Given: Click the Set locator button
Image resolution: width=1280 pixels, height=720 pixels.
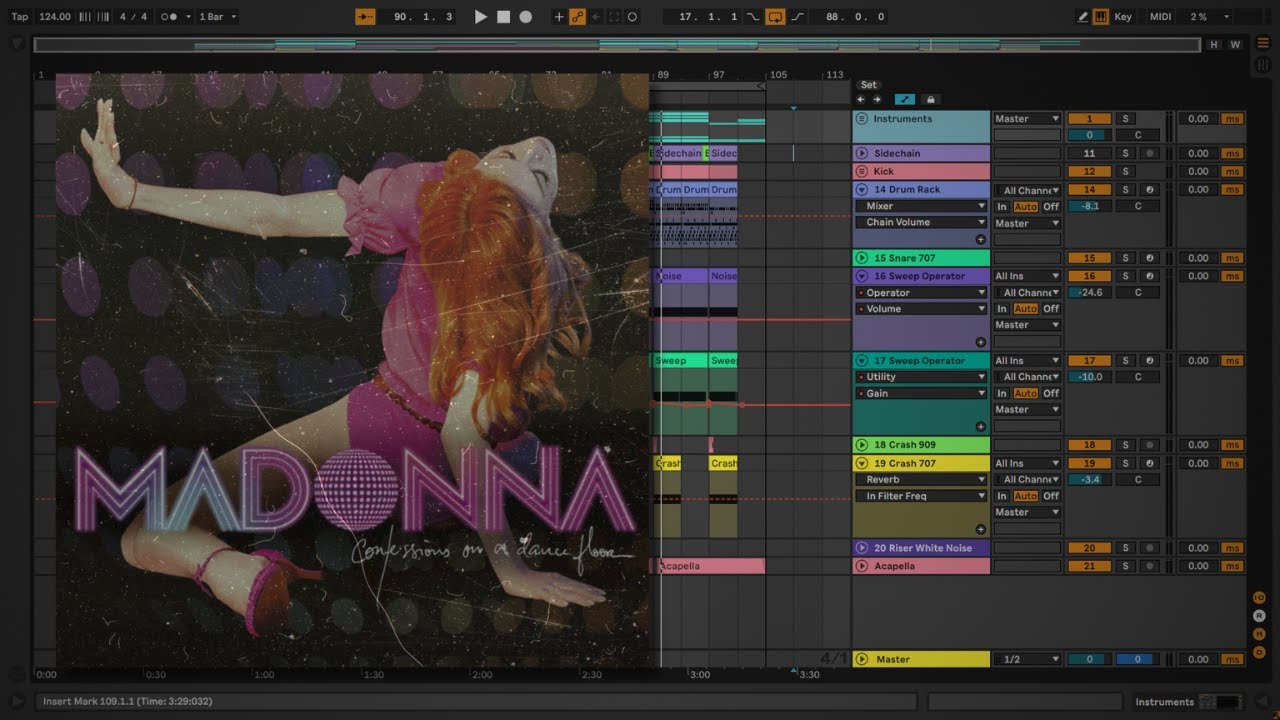Looking at the screenshot, I should (x=868, y=85).
